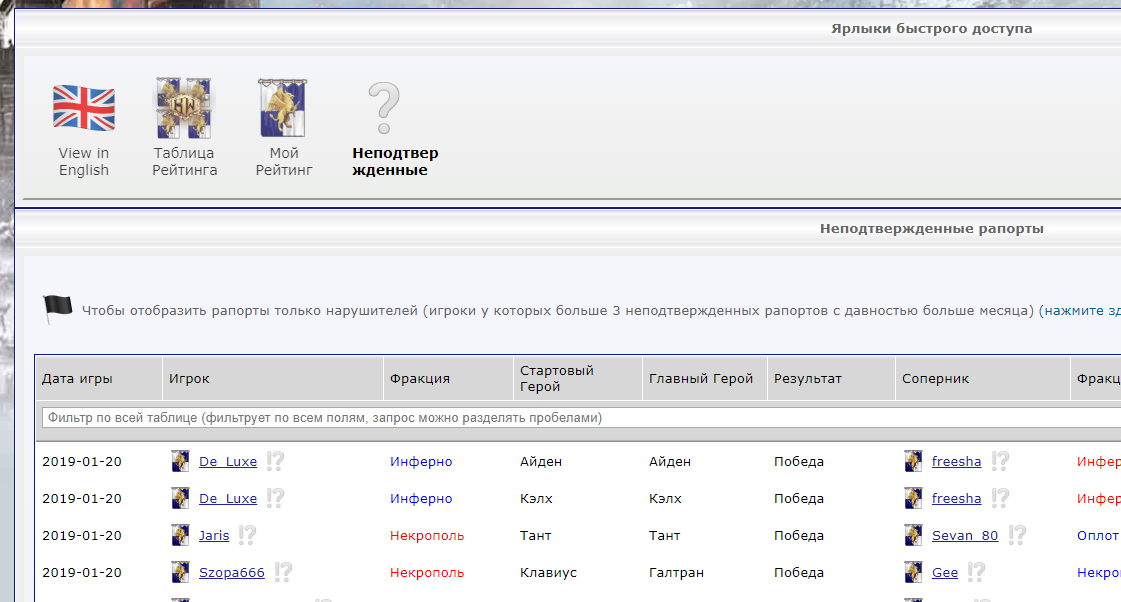Viewport: 1121px width, 602px height.
Task: Open Таблица Рейтинга banner icon
Action: click(x=184, y=108)
